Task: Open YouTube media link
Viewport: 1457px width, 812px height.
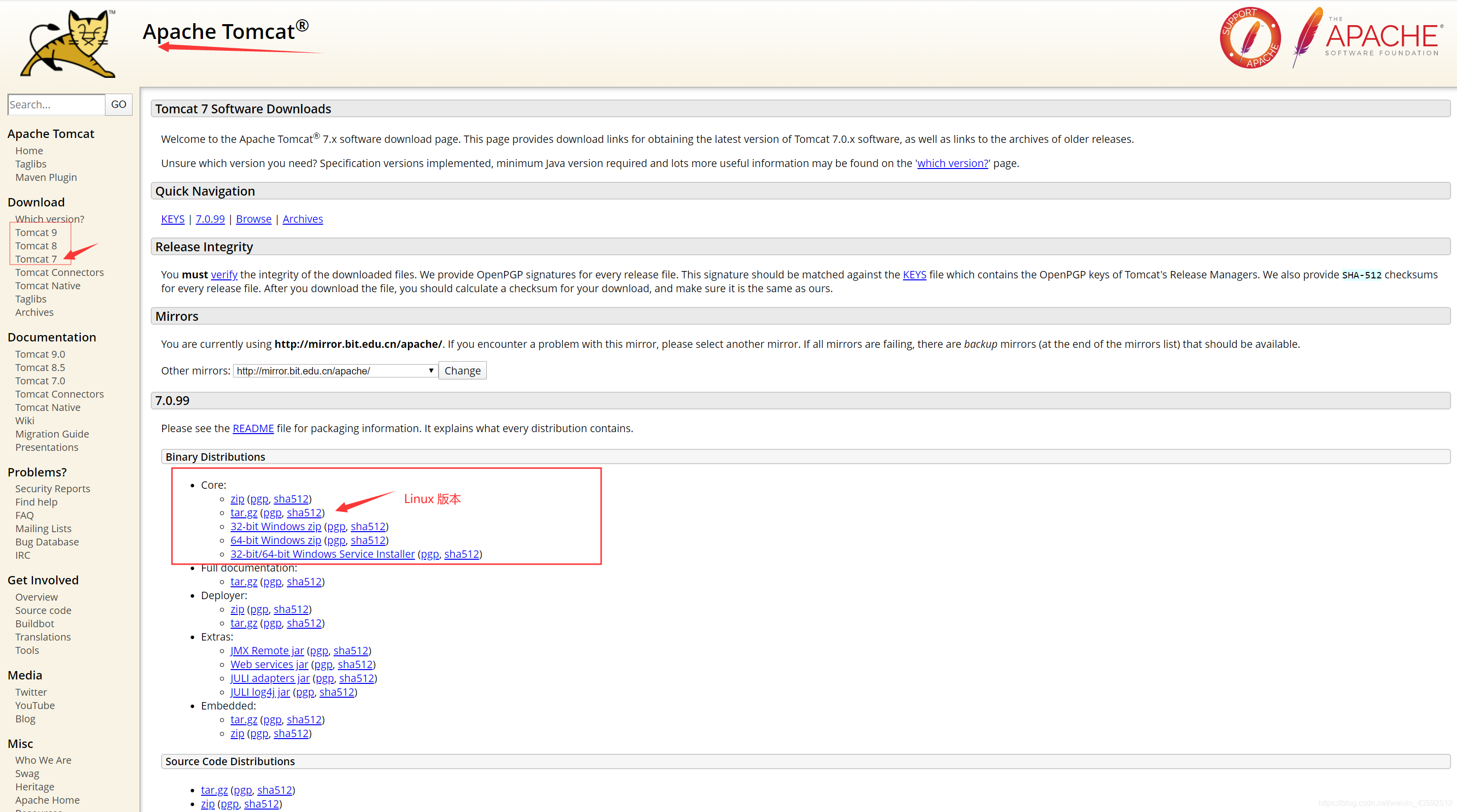Action: tap(35, 706)
